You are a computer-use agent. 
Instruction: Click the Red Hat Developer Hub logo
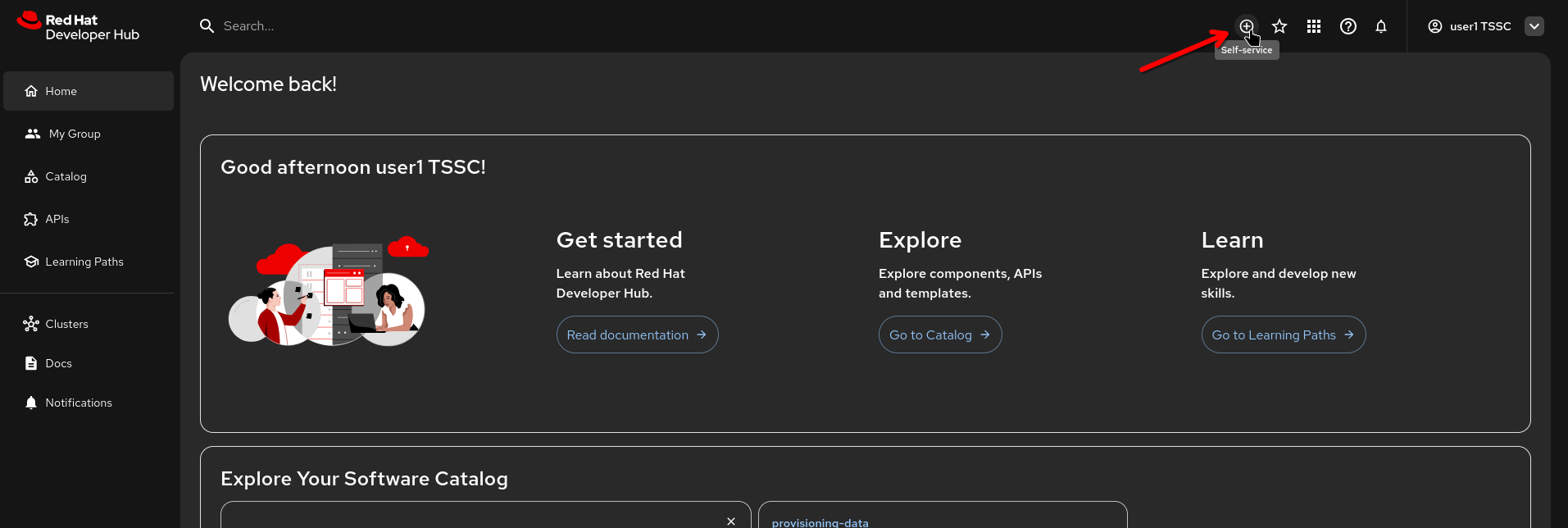78,26
